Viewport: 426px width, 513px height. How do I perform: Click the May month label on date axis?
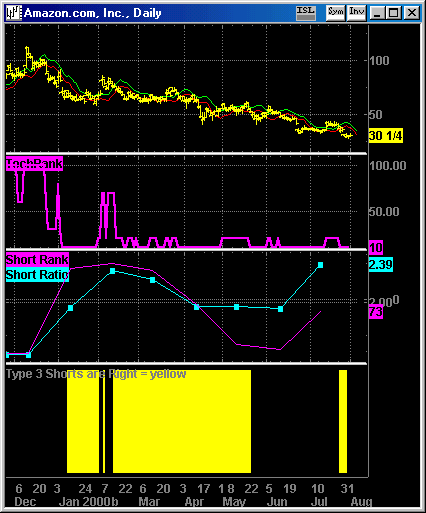click(x=234, y=502)
